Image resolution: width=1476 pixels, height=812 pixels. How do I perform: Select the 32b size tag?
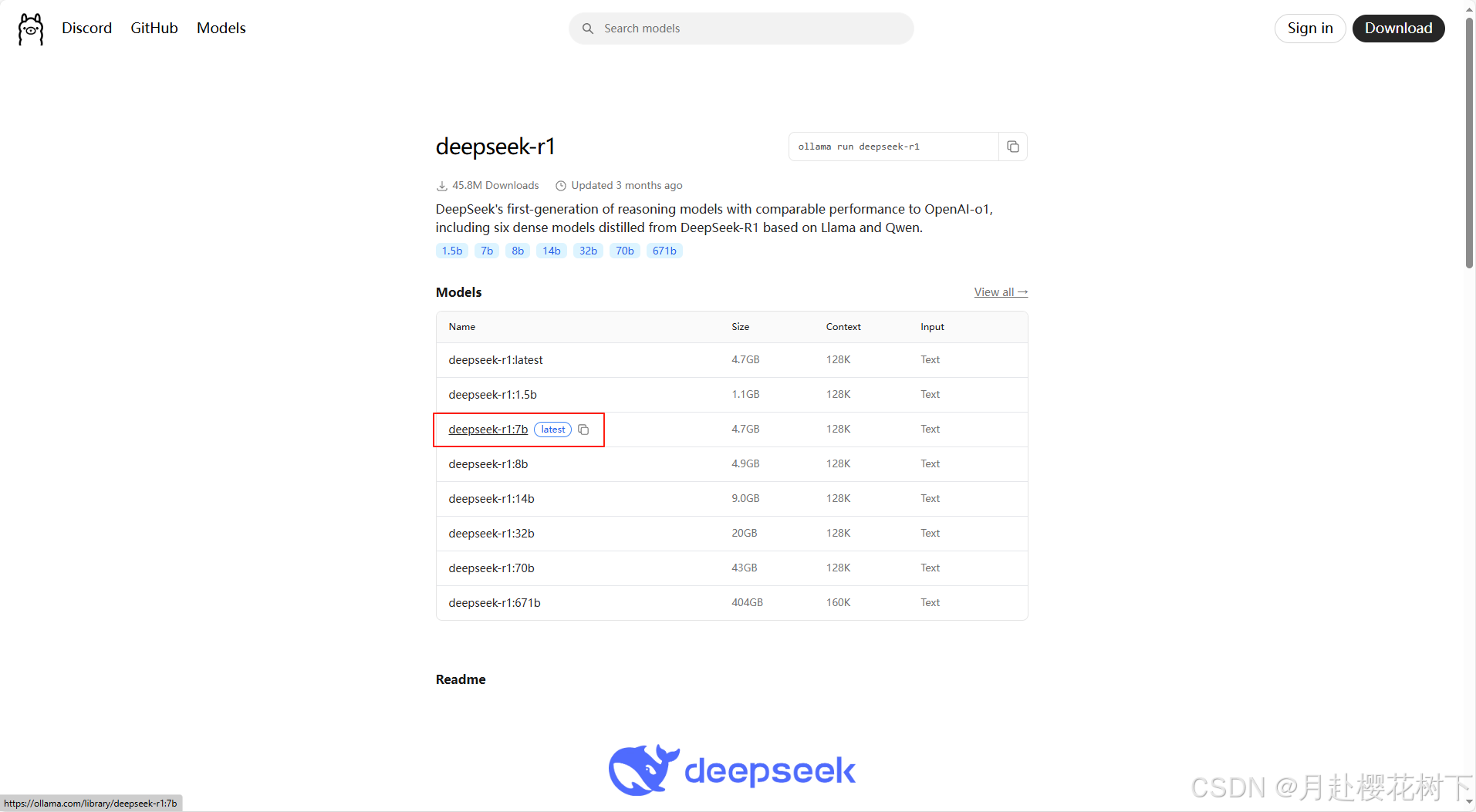click(x=588, y=251)
